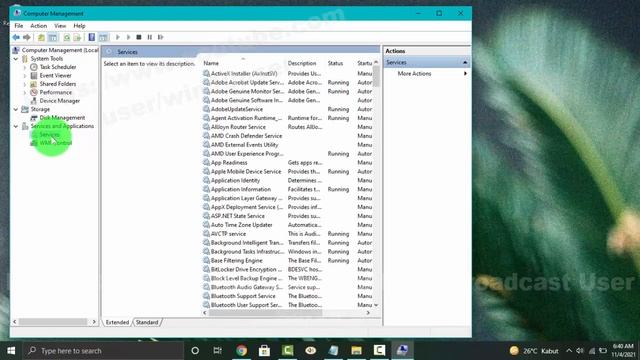Open Microsoft Store from the taskbar

point(264,350)
